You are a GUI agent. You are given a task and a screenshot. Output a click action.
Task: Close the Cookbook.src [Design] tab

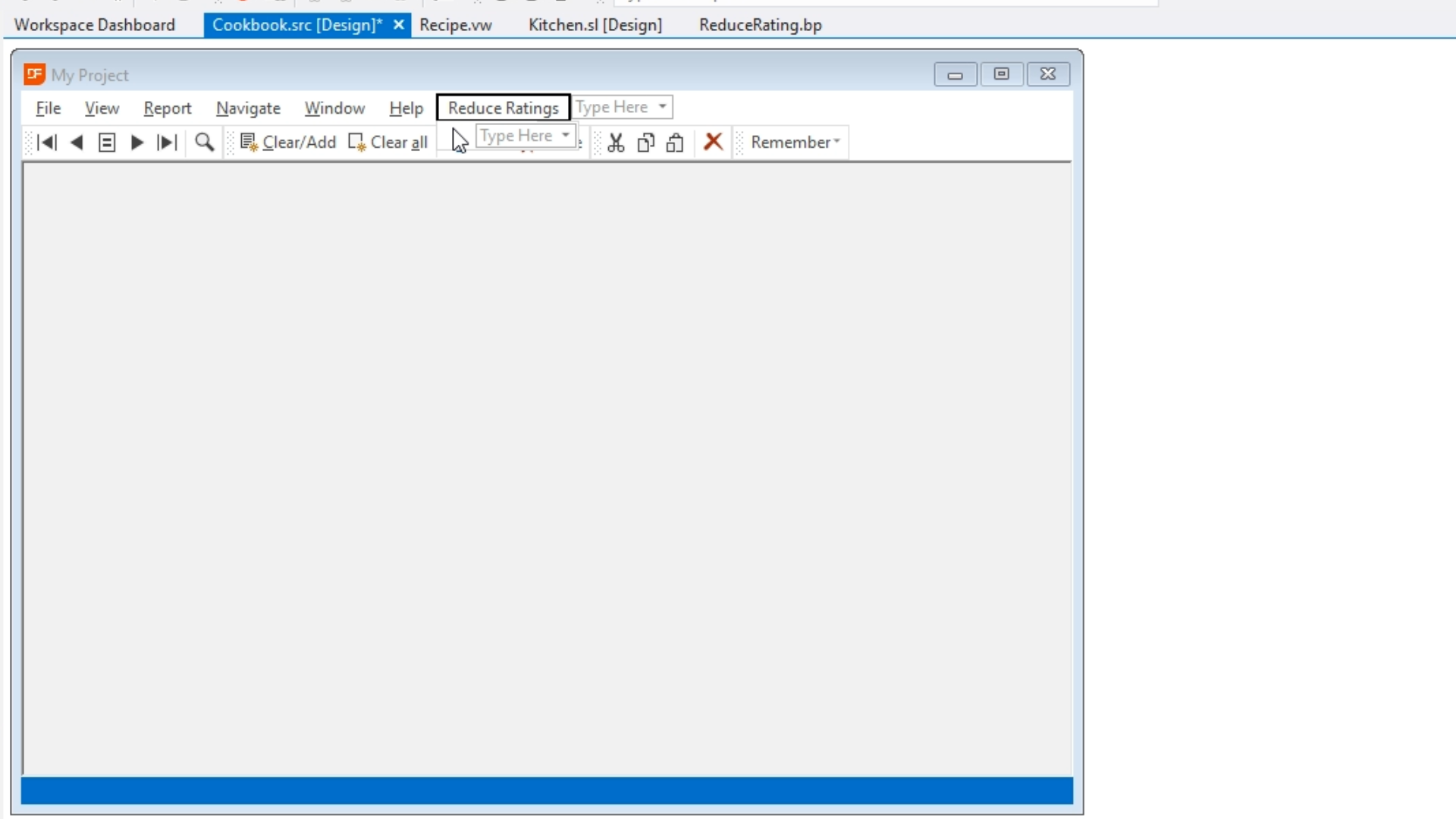click(x=399, y=25)
